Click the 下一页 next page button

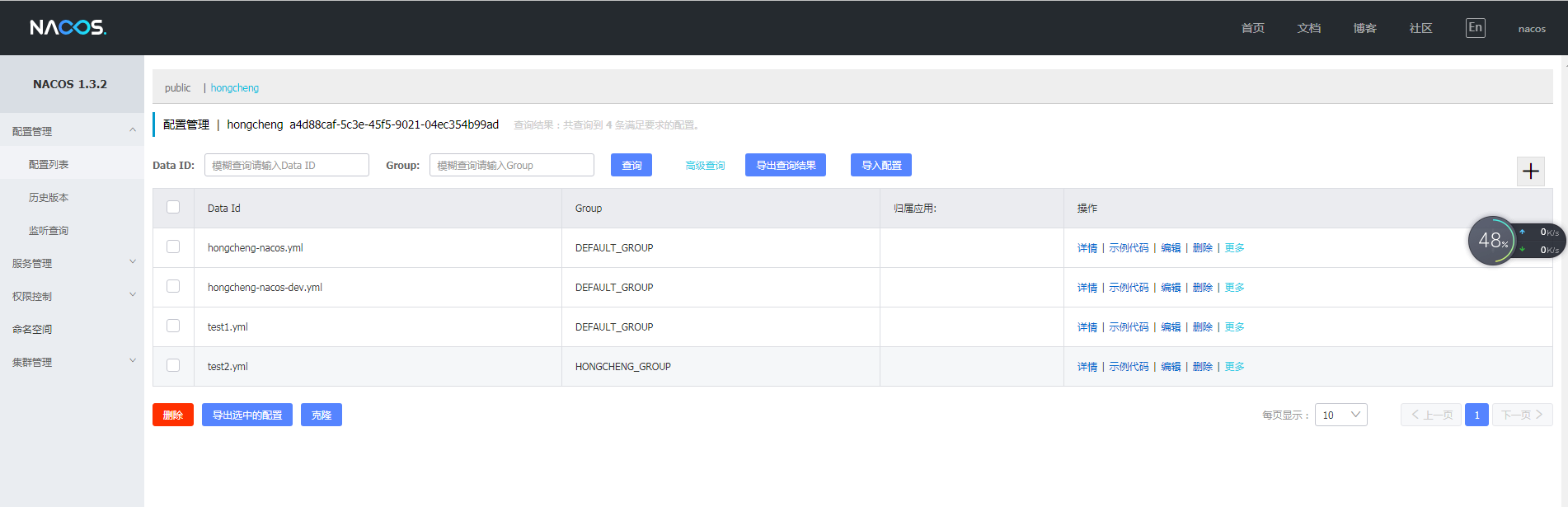pos(1523,415)
